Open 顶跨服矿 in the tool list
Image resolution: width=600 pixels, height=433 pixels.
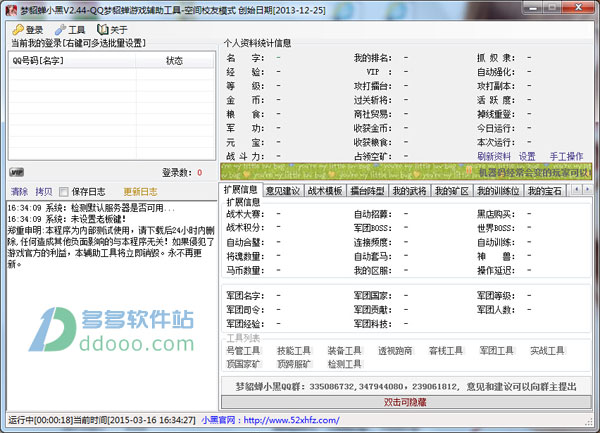(x=294, y=364)
